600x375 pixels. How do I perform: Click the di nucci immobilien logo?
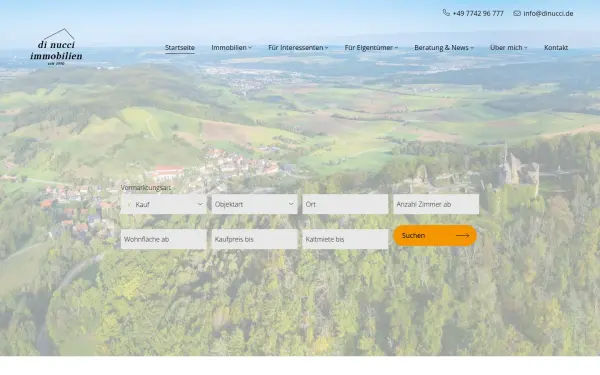tap(56, 47)
